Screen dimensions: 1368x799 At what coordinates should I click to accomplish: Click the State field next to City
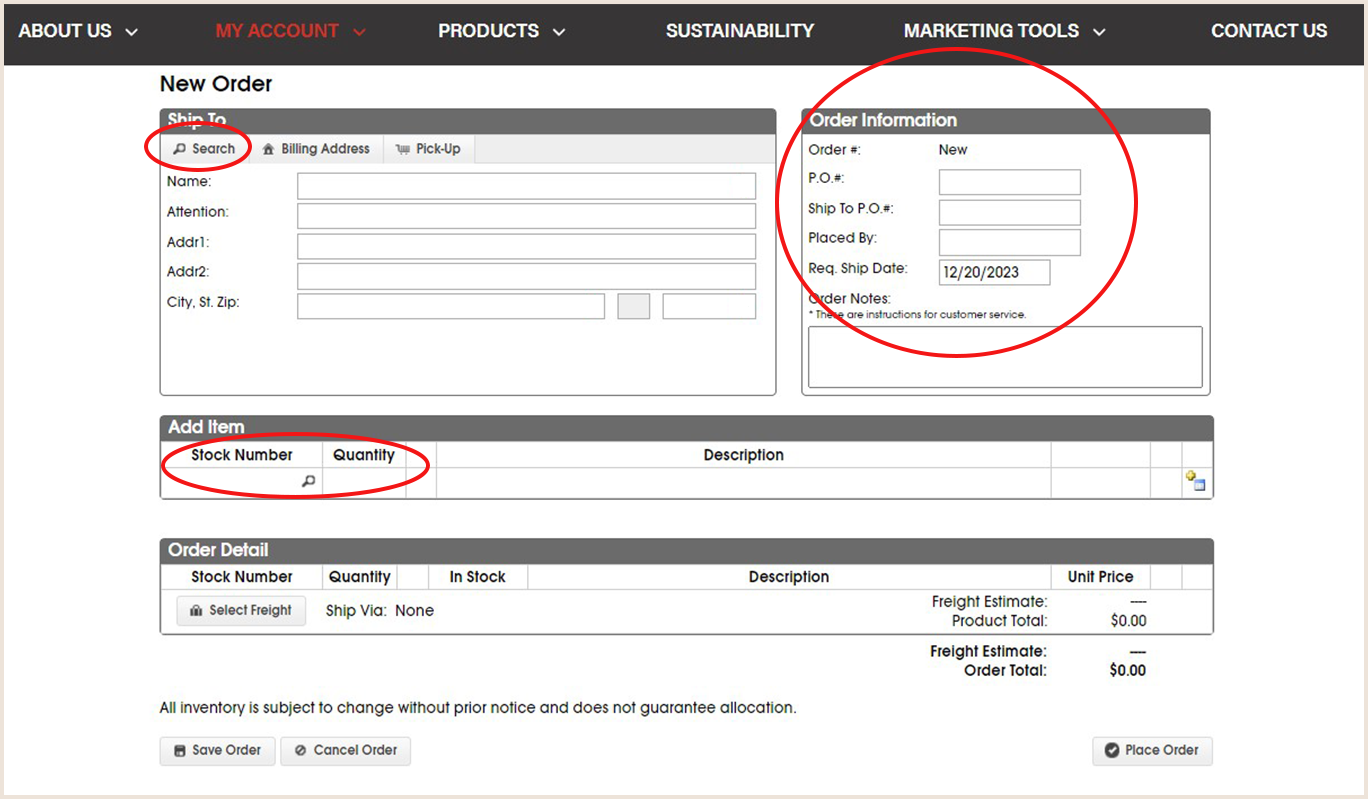tap(634, 306)
